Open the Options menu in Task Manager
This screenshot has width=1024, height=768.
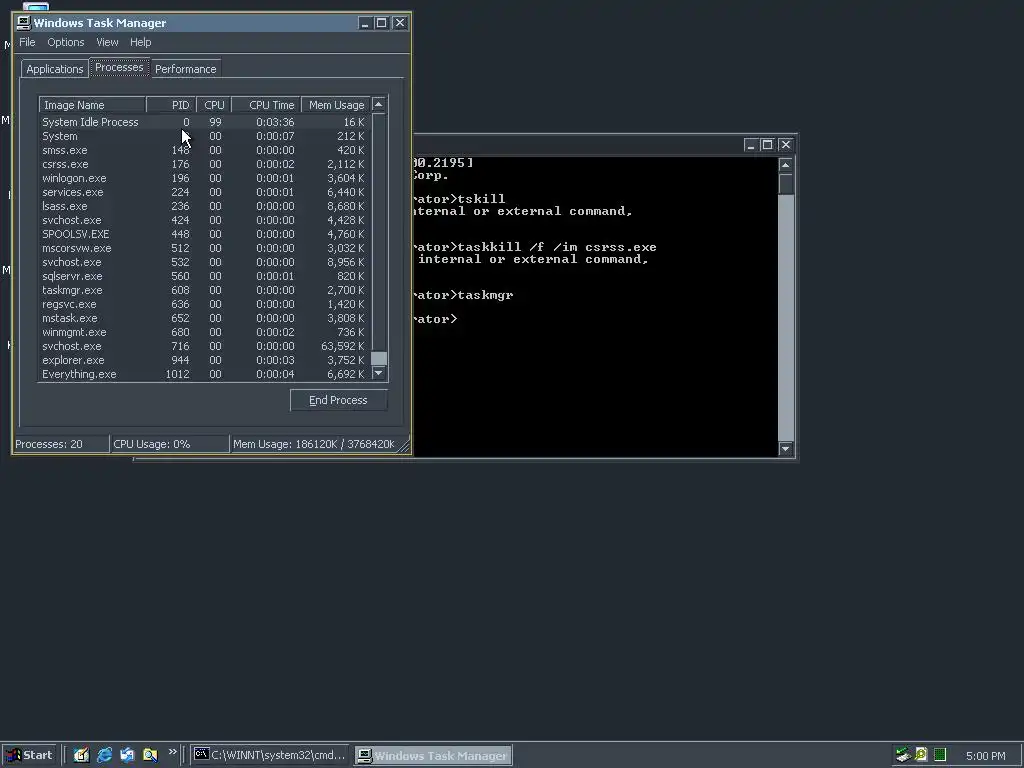tap(65, 42)
